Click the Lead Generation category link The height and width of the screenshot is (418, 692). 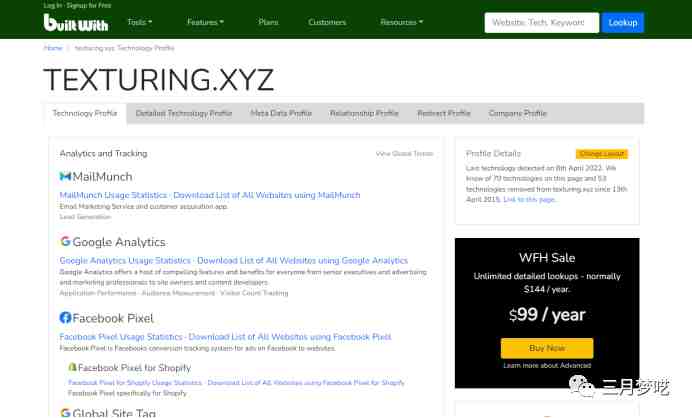tap(85, 217)
